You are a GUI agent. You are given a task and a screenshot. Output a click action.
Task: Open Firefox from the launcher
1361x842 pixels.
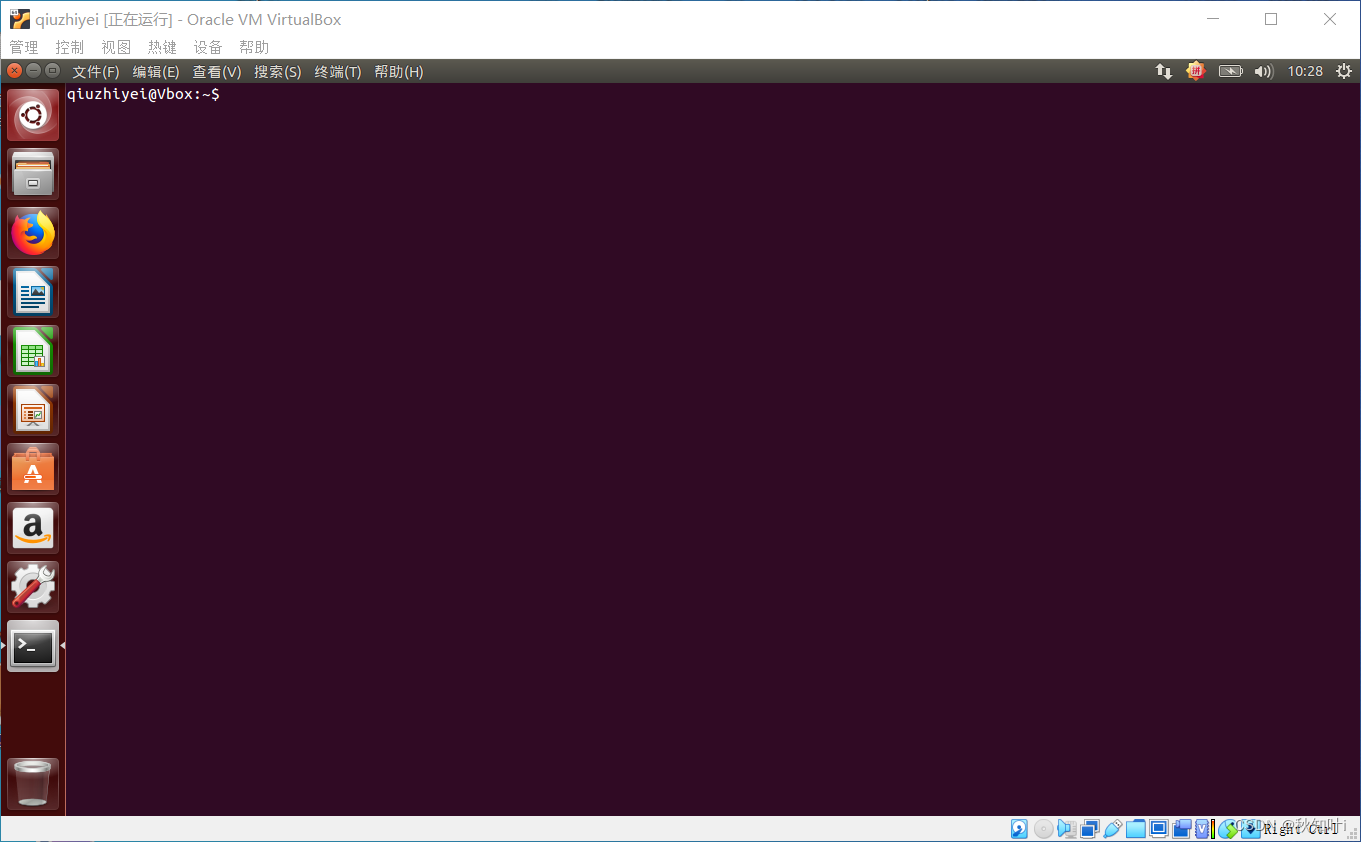[32, 232]
